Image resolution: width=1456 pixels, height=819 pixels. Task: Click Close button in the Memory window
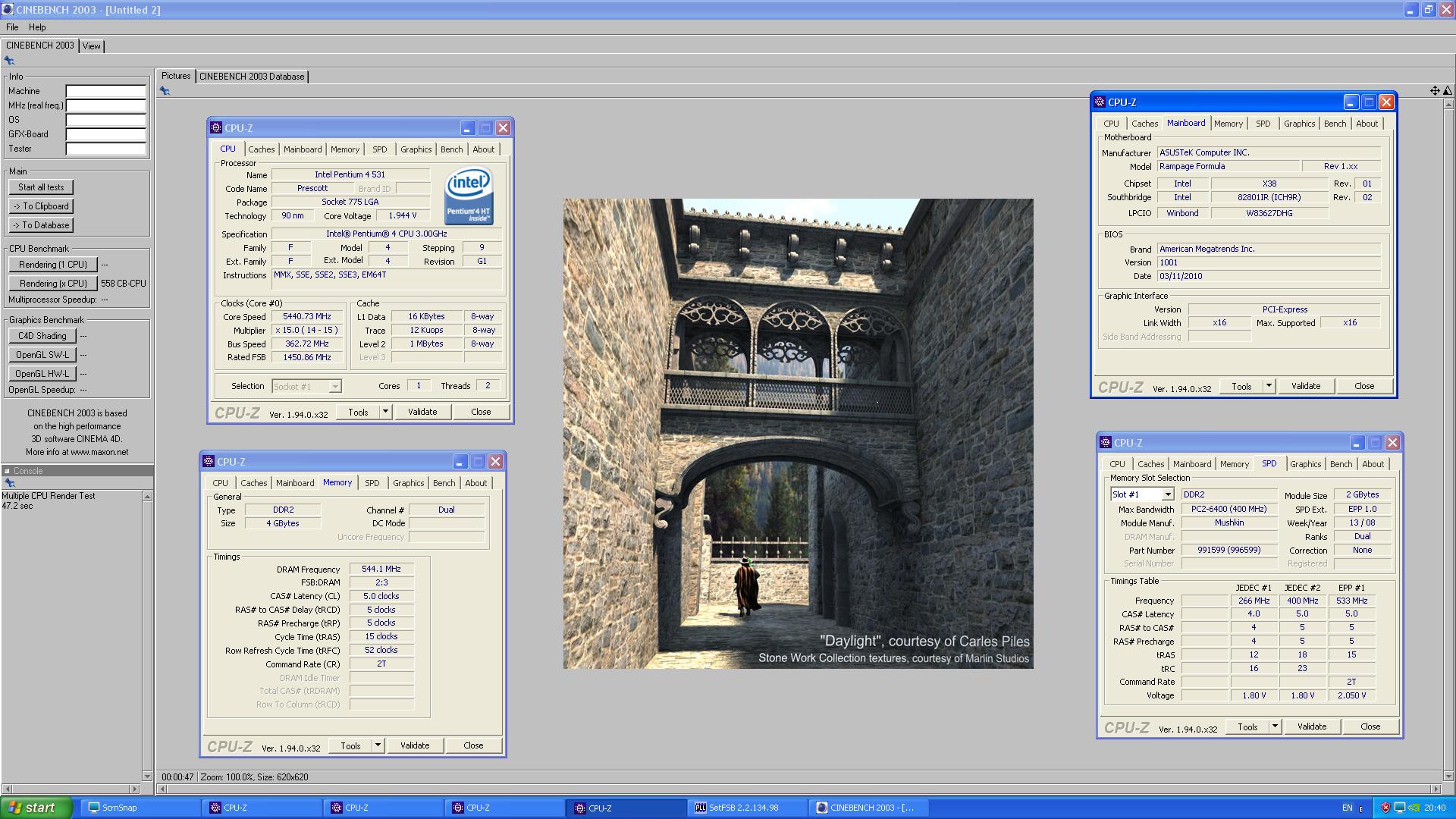[x=473, y=745]
